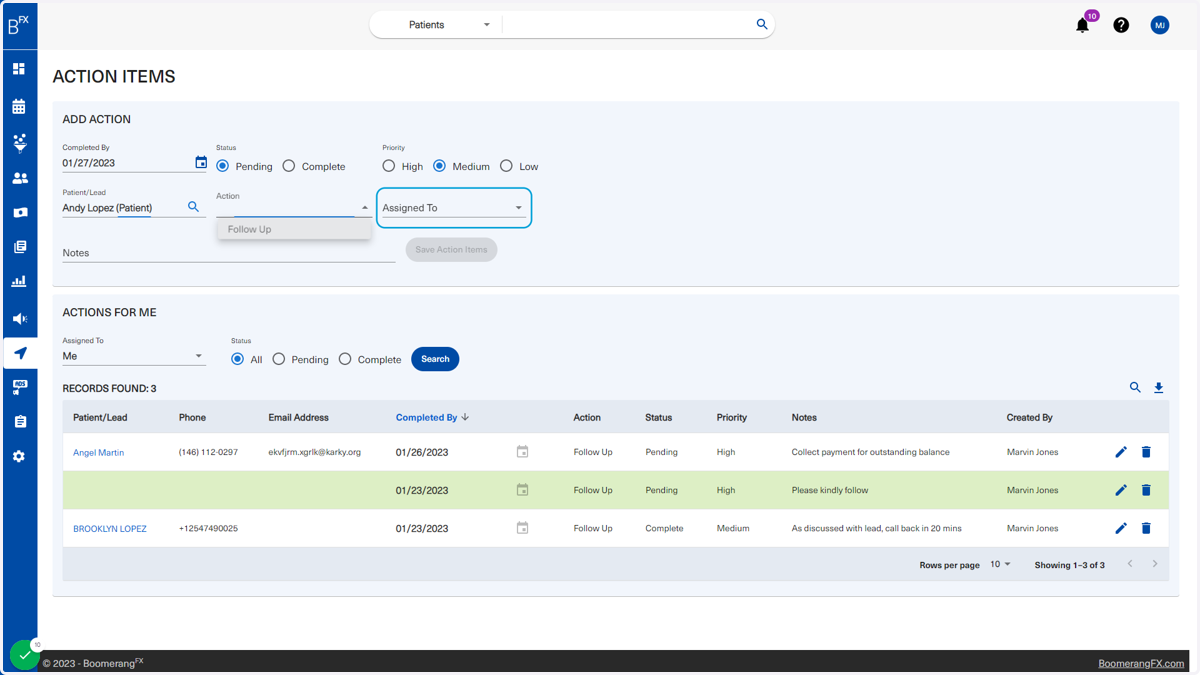This screenshot has height=675, width=1200.
Task: Open the calendar icon in sidebar
Action: tap(19, 106)
